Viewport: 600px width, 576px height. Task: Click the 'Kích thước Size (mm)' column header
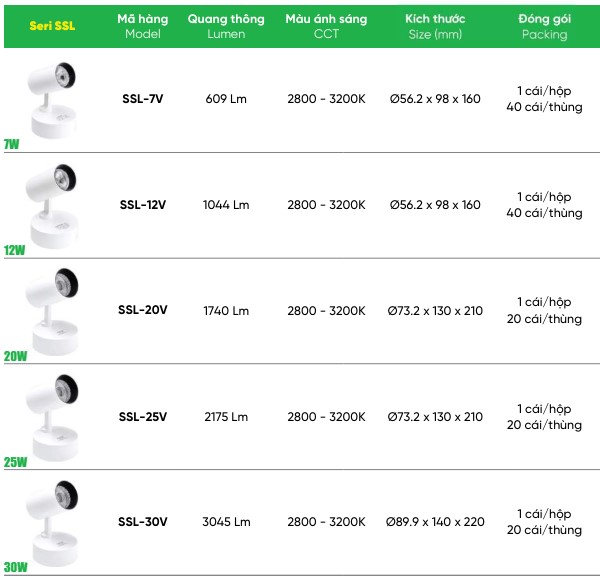435,26
